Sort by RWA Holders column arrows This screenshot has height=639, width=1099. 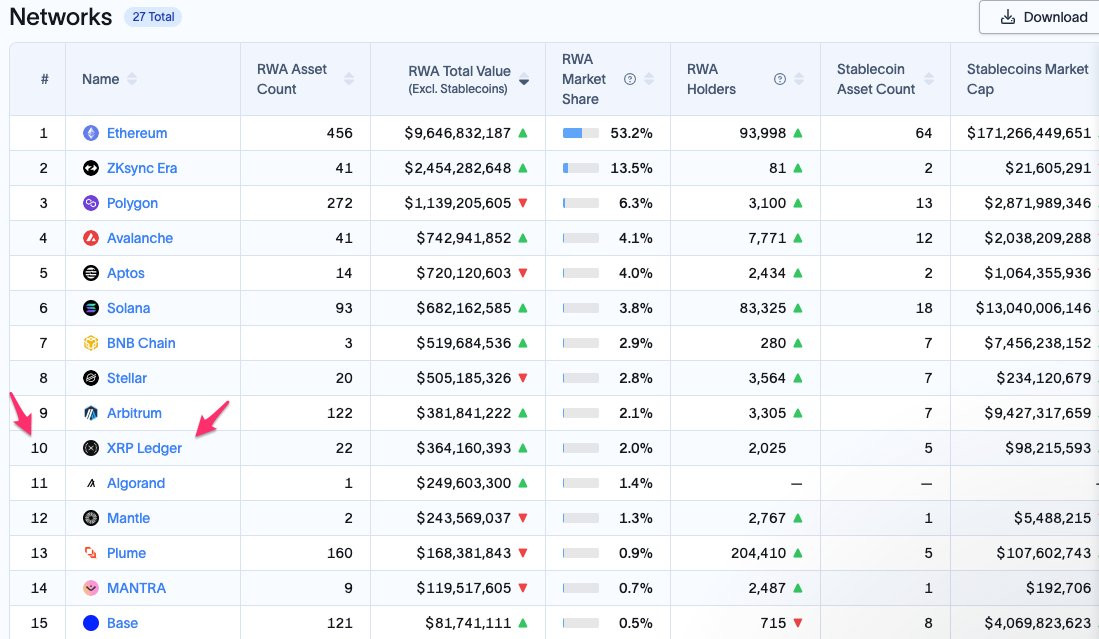tap(799, 79)
